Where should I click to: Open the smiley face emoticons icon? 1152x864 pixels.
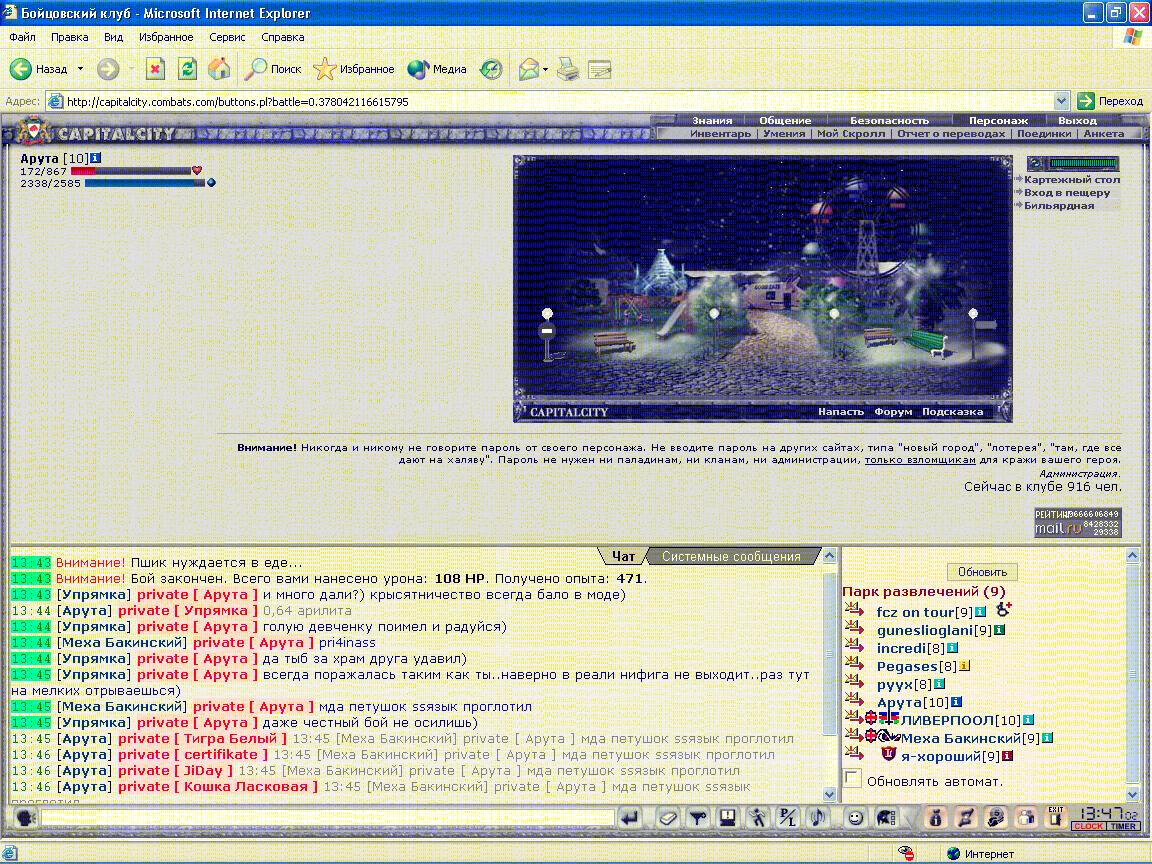coord(855,818)
